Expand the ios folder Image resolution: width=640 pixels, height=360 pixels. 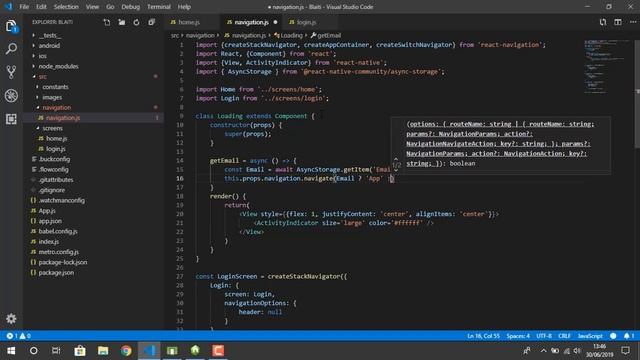(42, 56)
